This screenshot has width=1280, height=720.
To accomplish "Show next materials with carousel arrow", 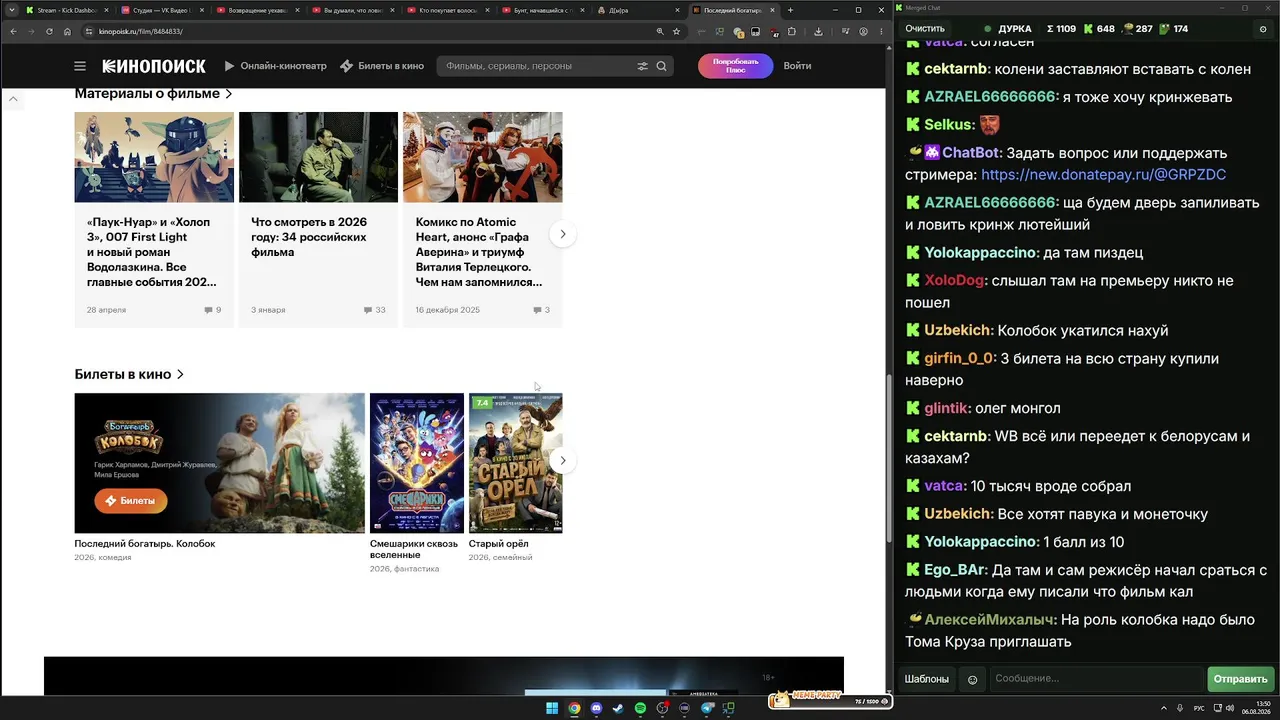I will tap(562, 234).
